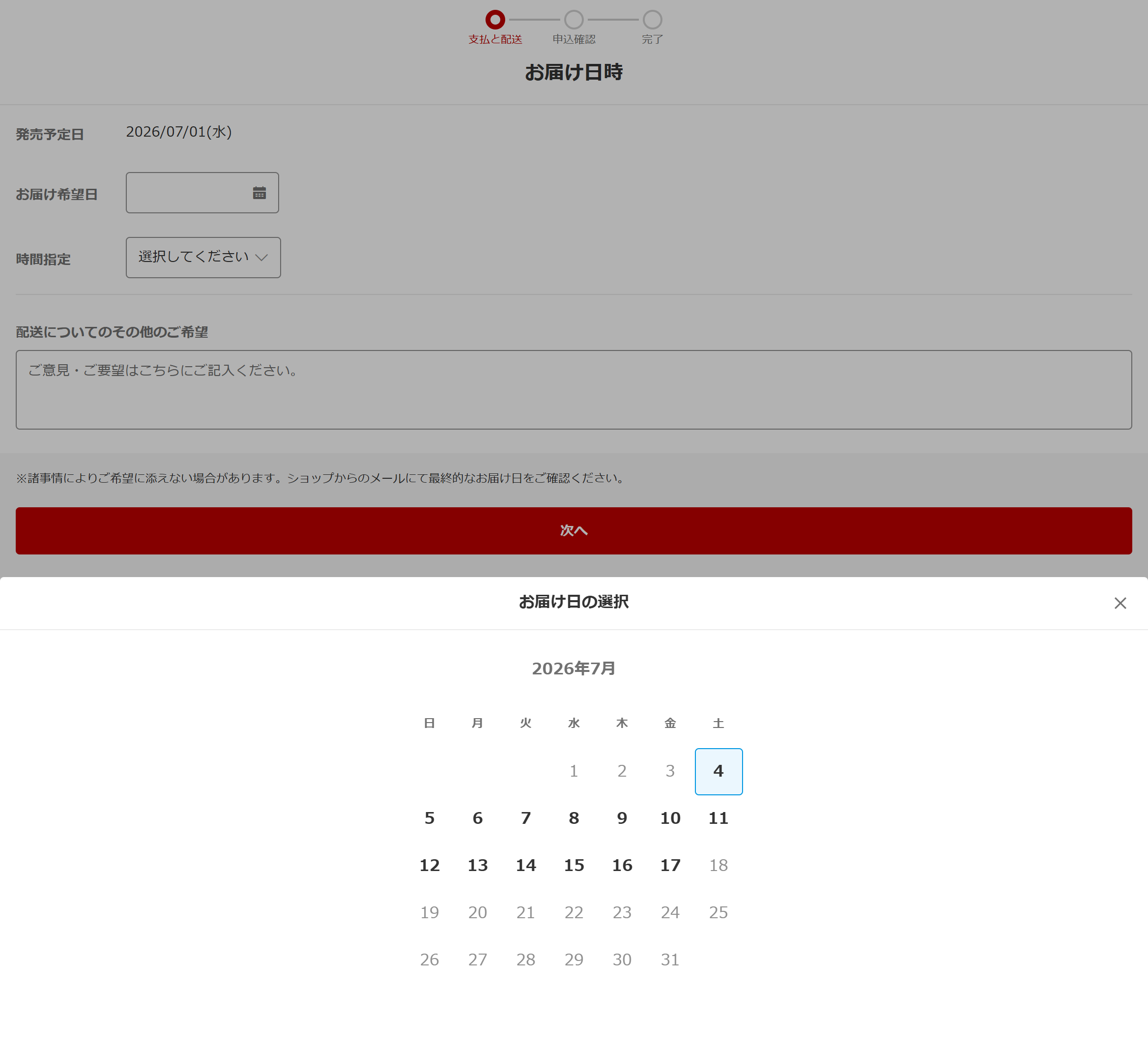Choose July 5 in the calendar

point(430,818)
